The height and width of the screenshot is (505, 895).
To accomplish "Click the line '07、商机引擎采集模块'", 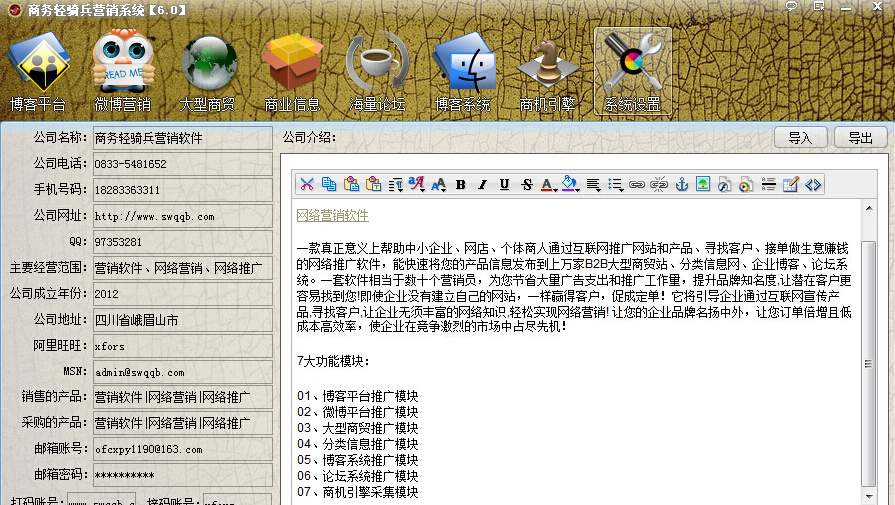I will 357,491.
